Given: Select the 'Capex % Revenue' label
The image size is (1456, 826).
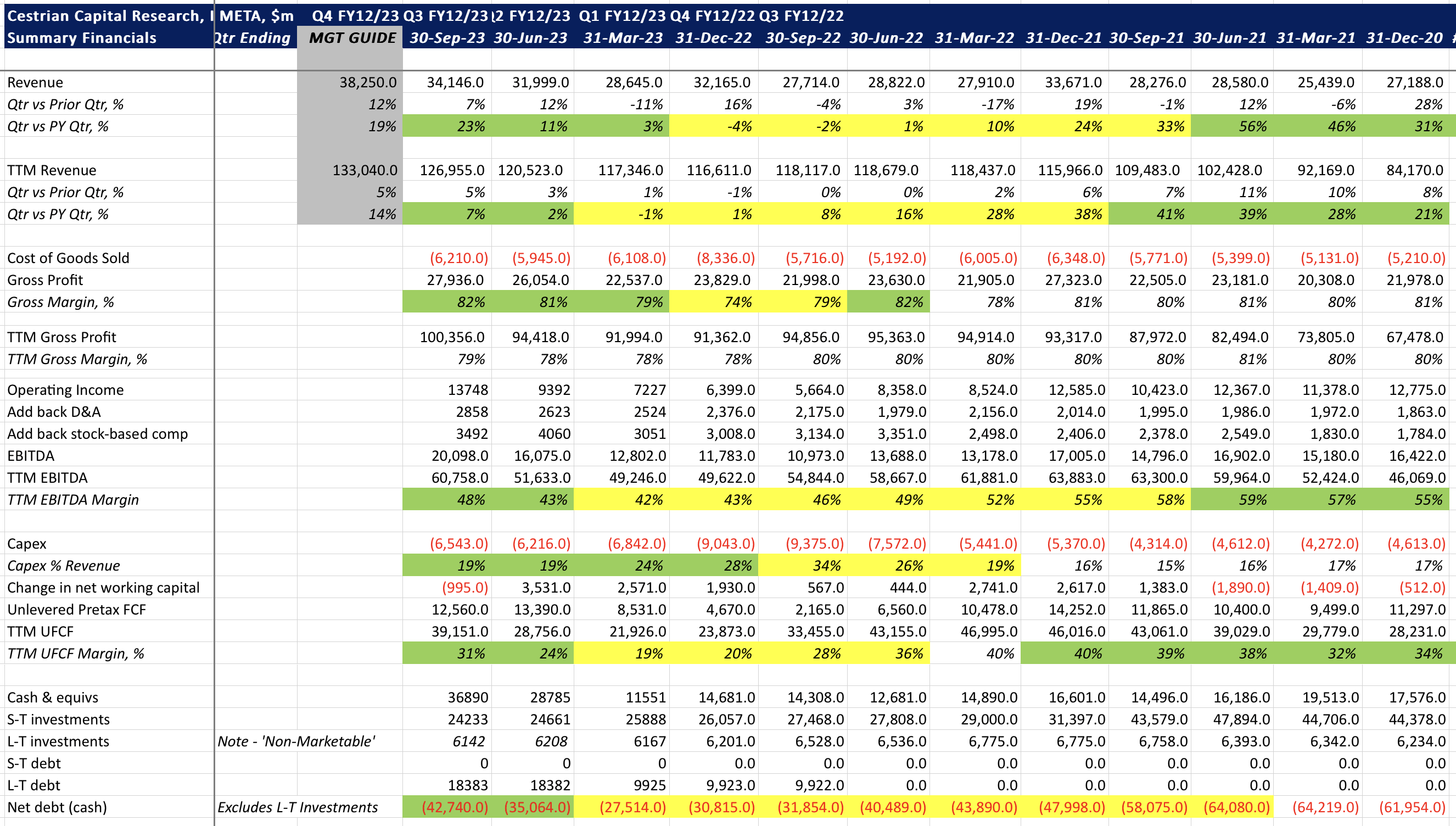Looking at the screenshot, I should (64, 566).
